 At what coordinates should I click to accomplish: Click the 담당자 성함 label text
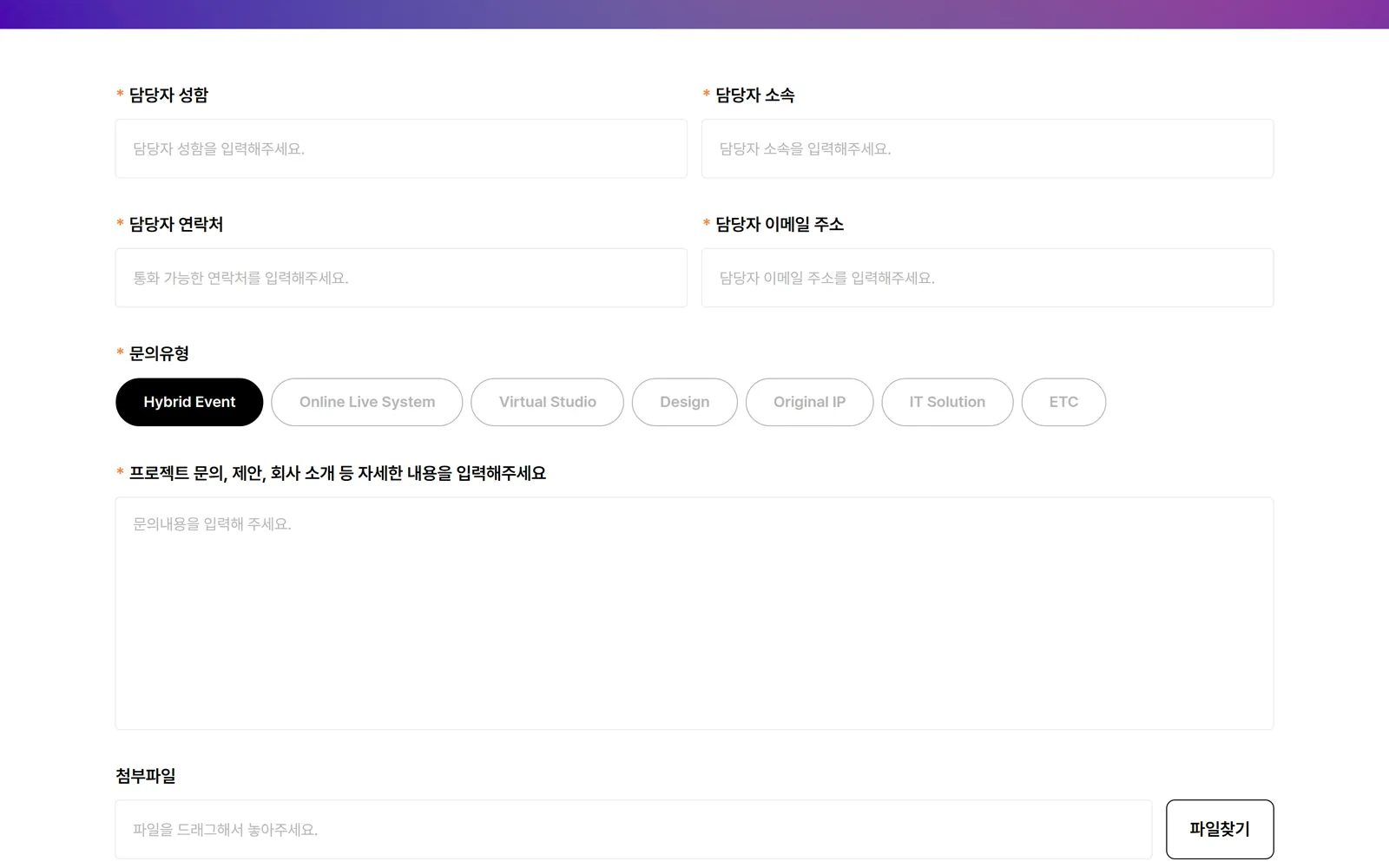[169, 95]
